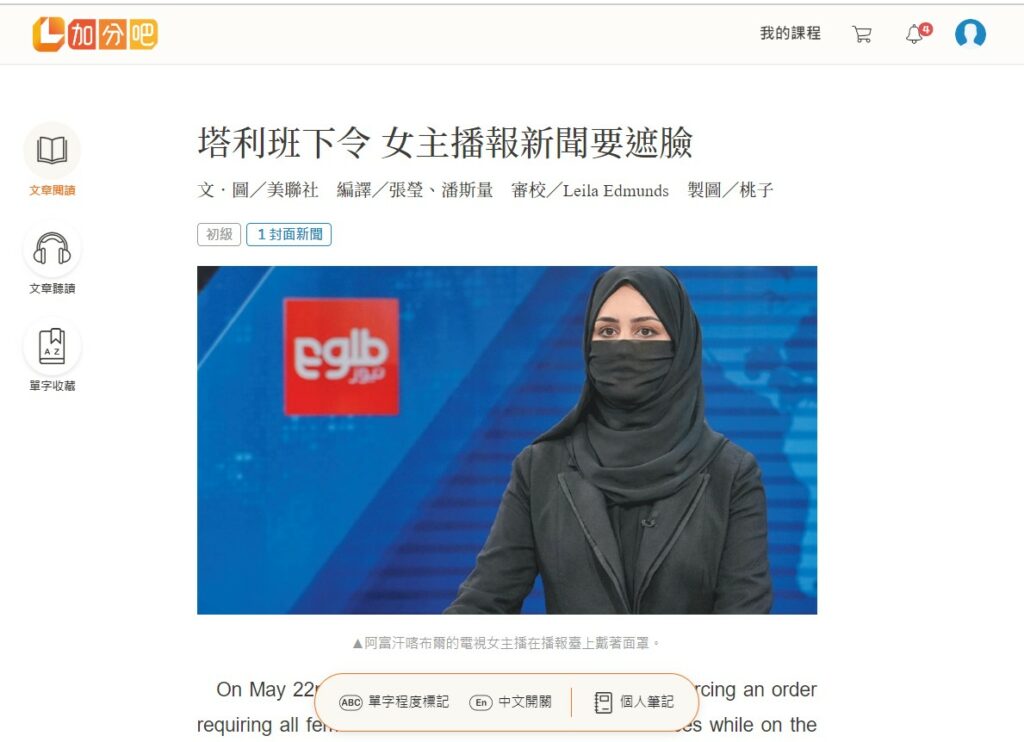Check notifications via the bell icon
The height and width of the screenshot is (742, 1024).
[915, 34]
